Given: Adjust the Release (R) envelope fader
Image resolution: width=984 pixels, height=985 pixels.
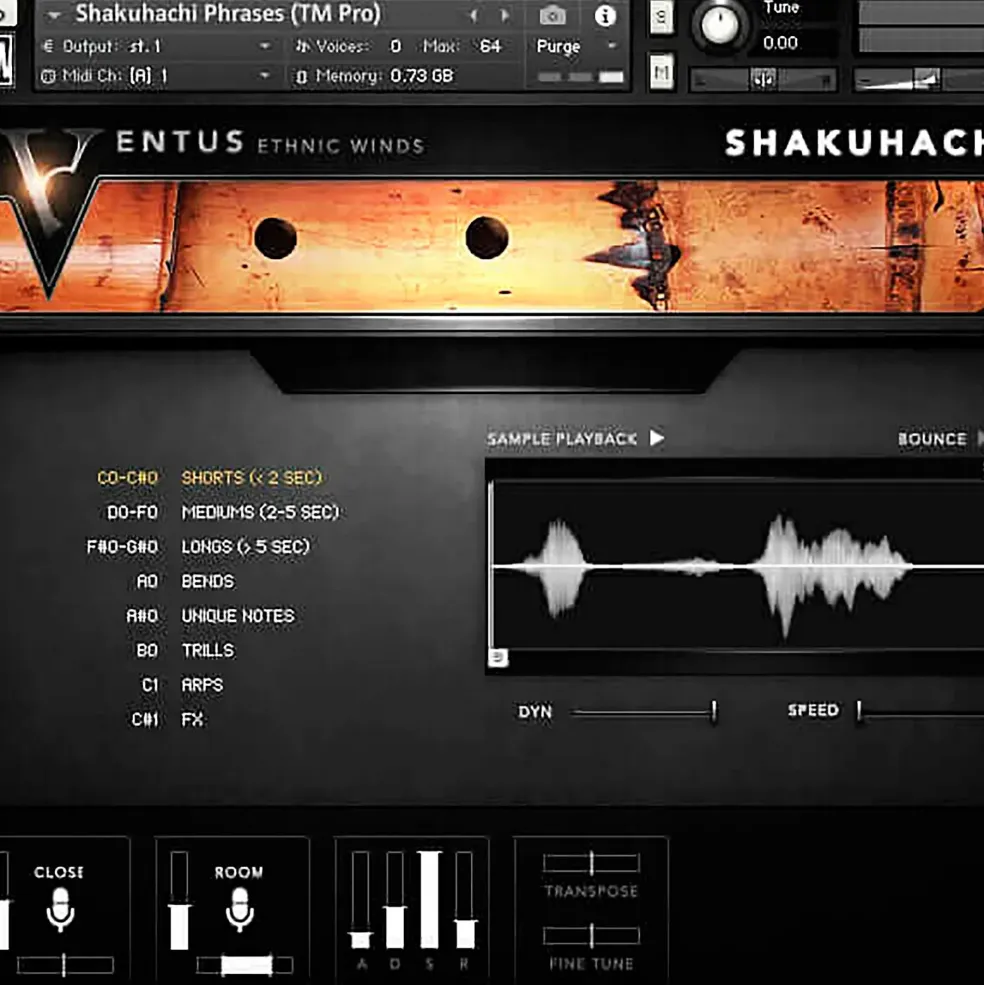Looking at the screenshot, I should (x=464, y=900).
